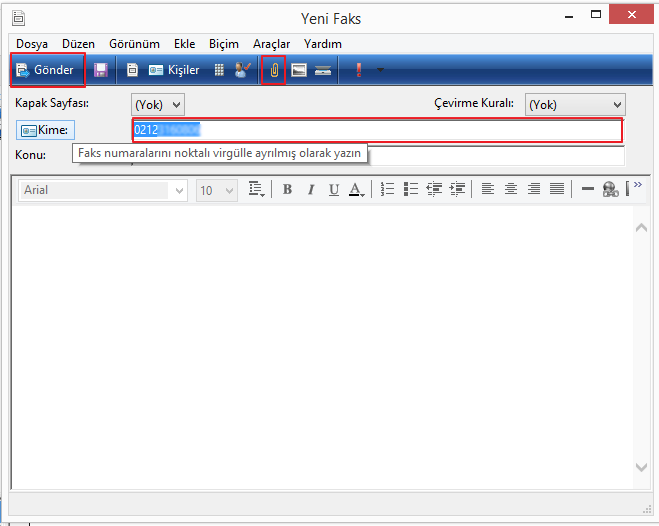Click the scrollbar down arrow

click(x=641, y=467)
